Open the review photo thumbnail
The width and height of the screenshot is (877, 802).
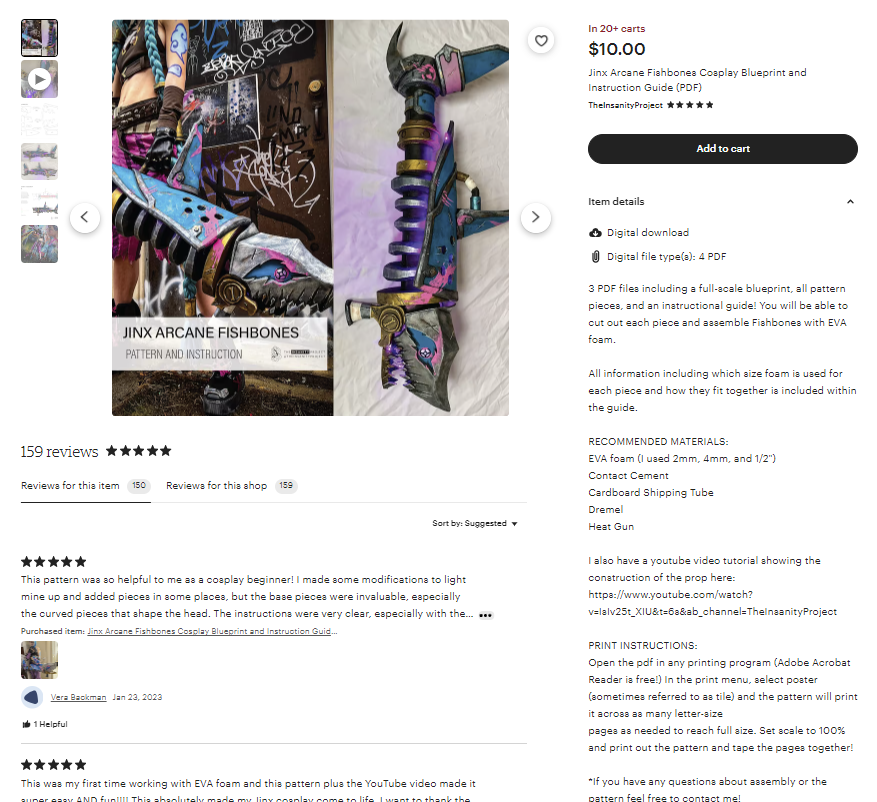click(39, 660)
